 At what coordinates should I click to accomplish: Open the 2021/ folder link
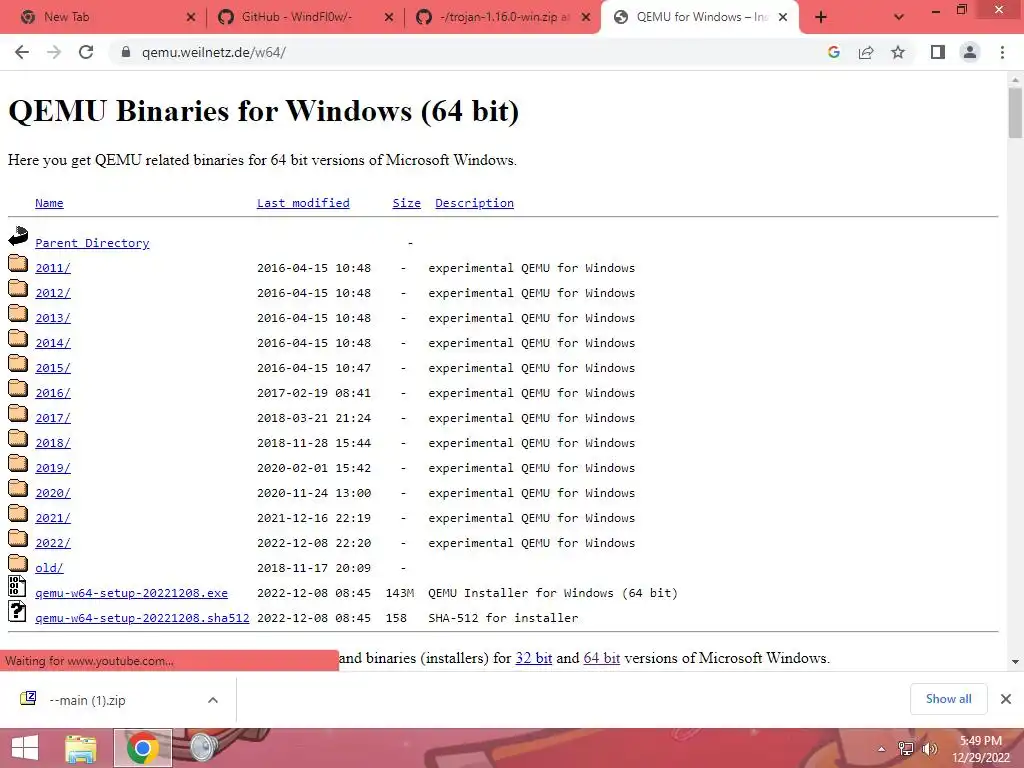tap(53, 518)
